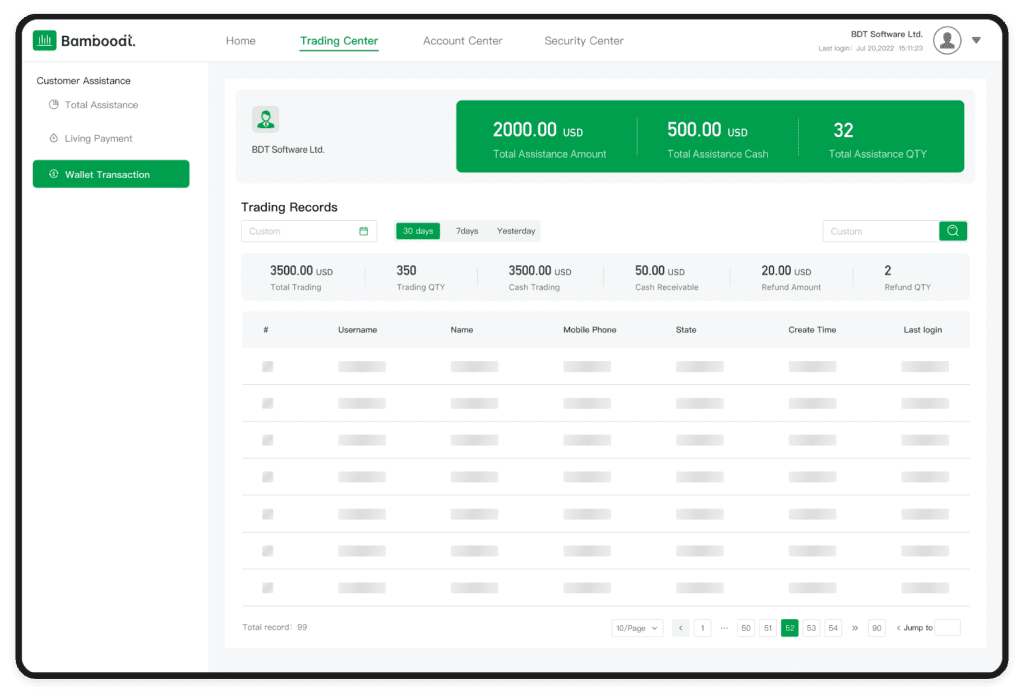Select Wallet Transaction in sidebar
Image resolution: width=1024 pixels, height=696 pixels.
110,174
